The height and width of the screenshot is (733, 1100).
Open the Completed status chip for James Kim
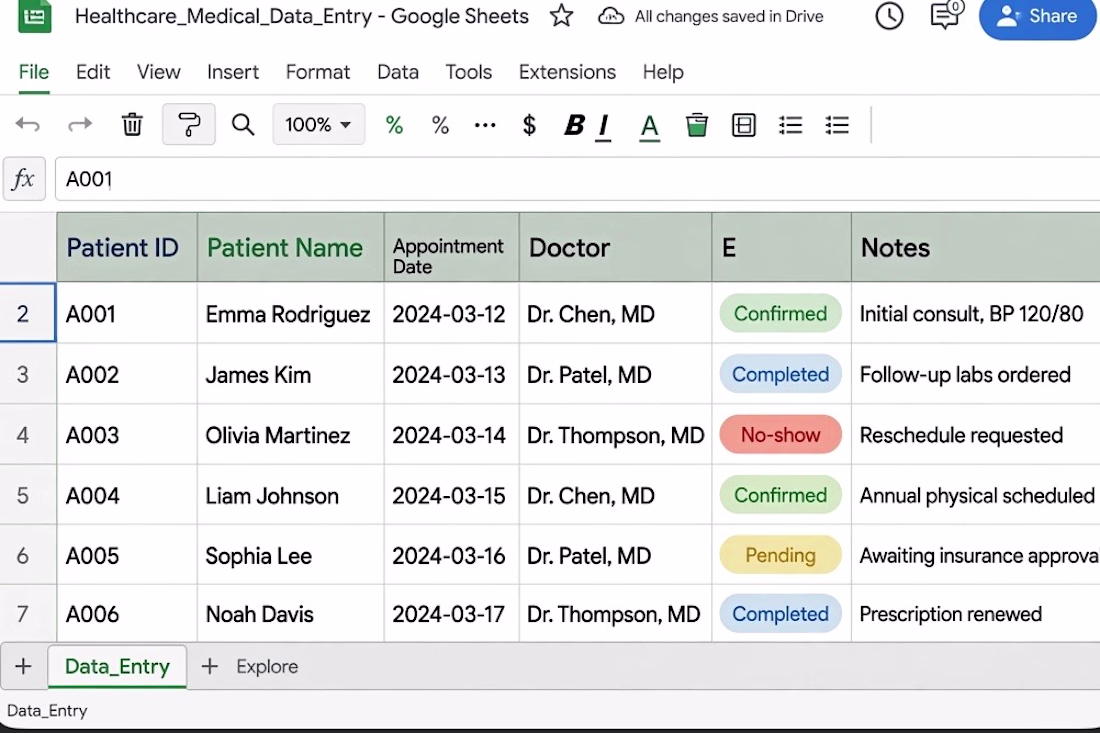click(780, 375)
